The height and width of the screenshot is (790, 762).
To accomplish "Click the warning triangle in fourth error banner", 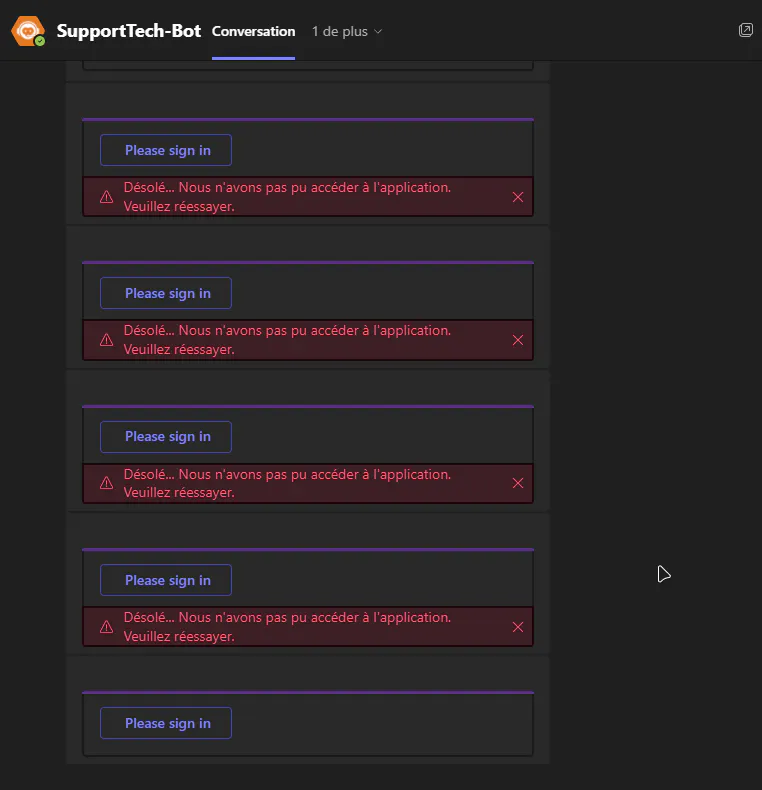I will coord(106,627).
